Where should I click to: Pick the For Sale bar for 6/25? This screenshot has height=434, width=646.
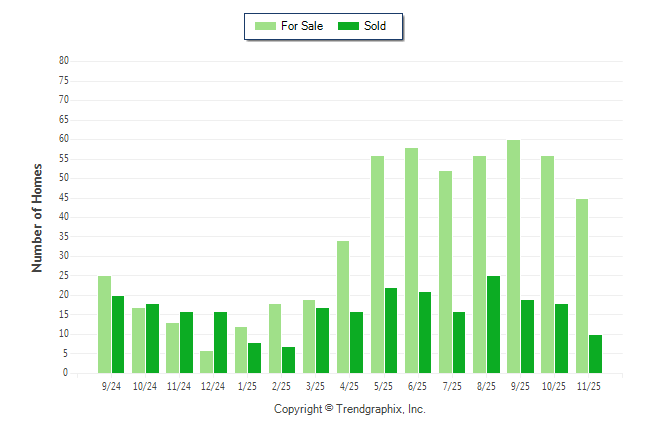411,261
